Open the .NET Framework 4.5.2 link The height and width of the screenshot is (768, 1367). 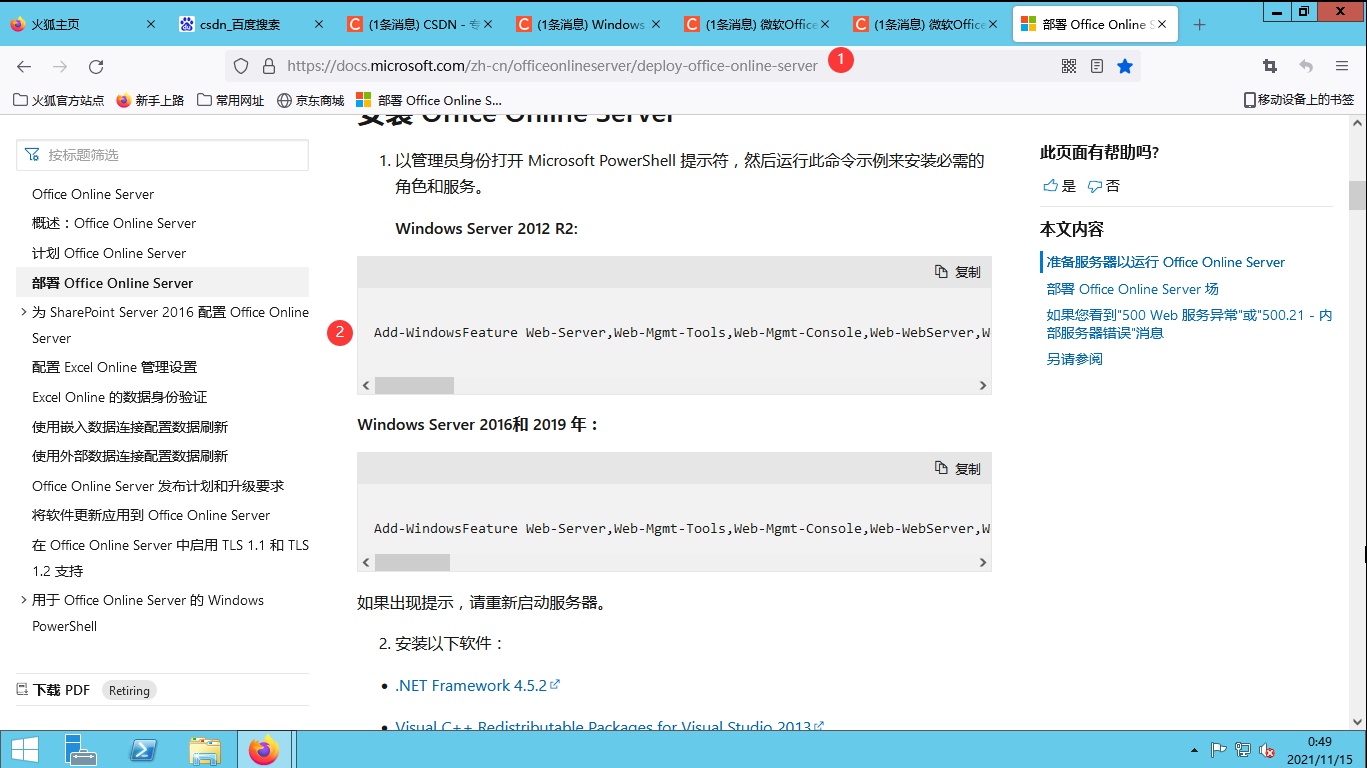tap(471, 685)
